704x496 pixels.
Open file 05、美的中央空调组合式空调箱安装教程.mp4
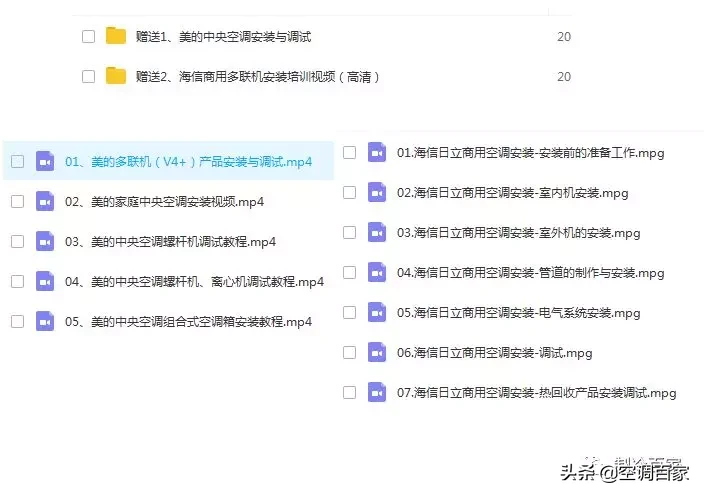tap(188, 321)
